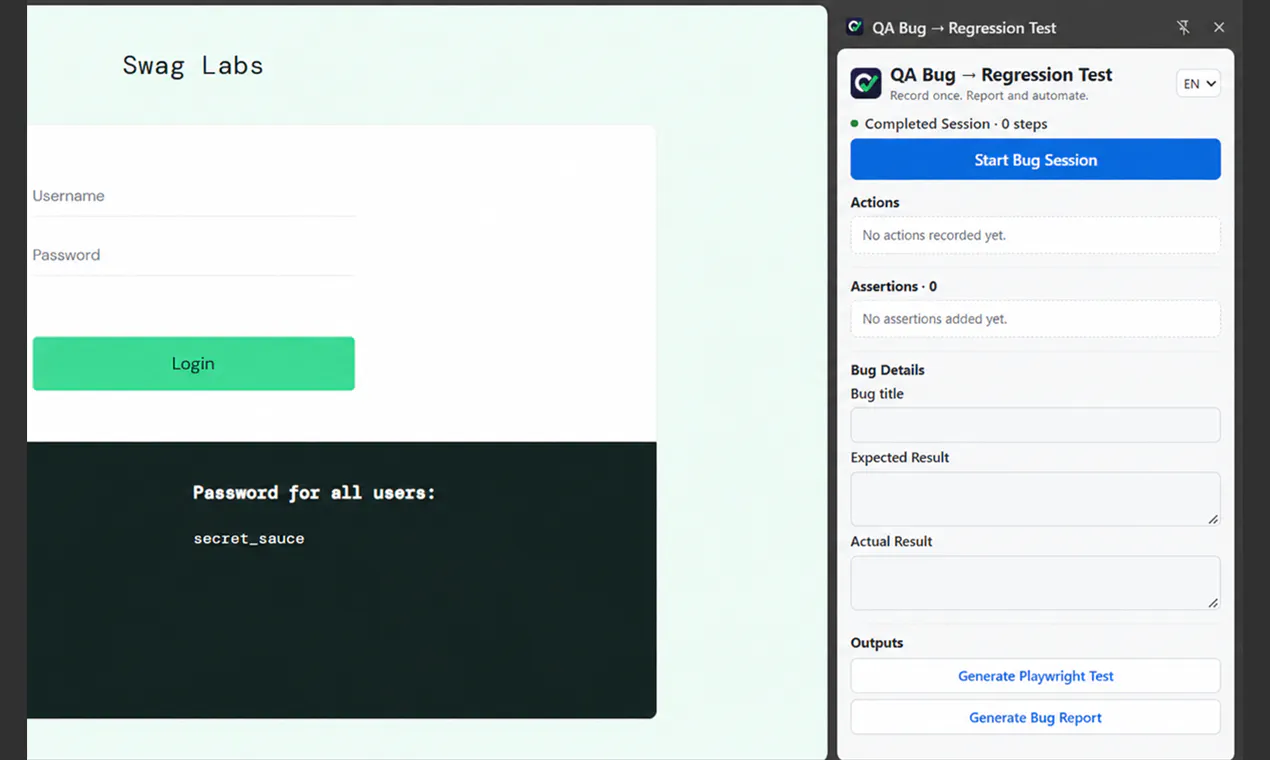1270x760 pixels.
Task: Click the 'Completed Session · 0 steps' status
Action: (949, 124)
